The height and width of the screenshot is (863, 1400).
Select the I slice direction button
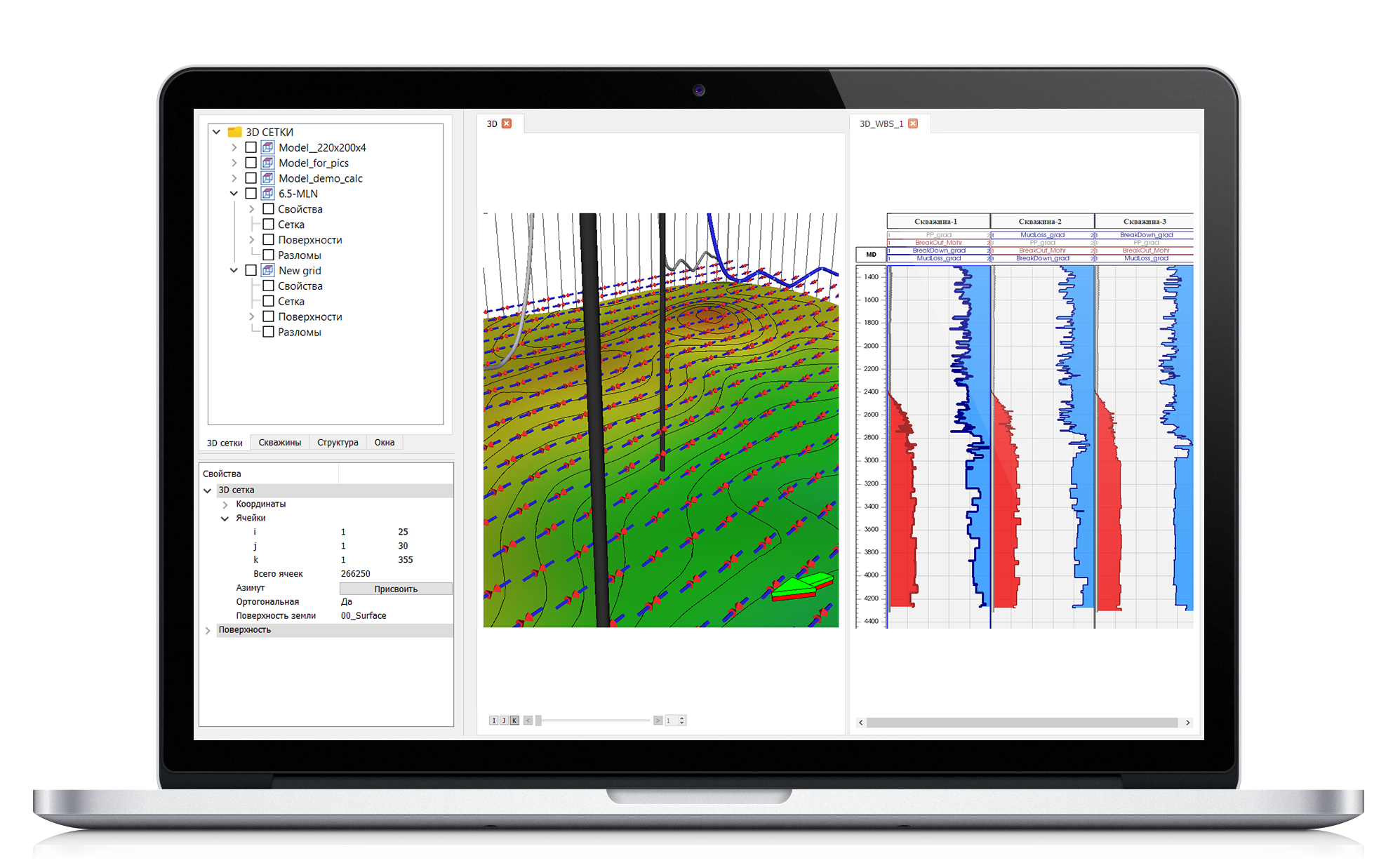pos(493,721)
